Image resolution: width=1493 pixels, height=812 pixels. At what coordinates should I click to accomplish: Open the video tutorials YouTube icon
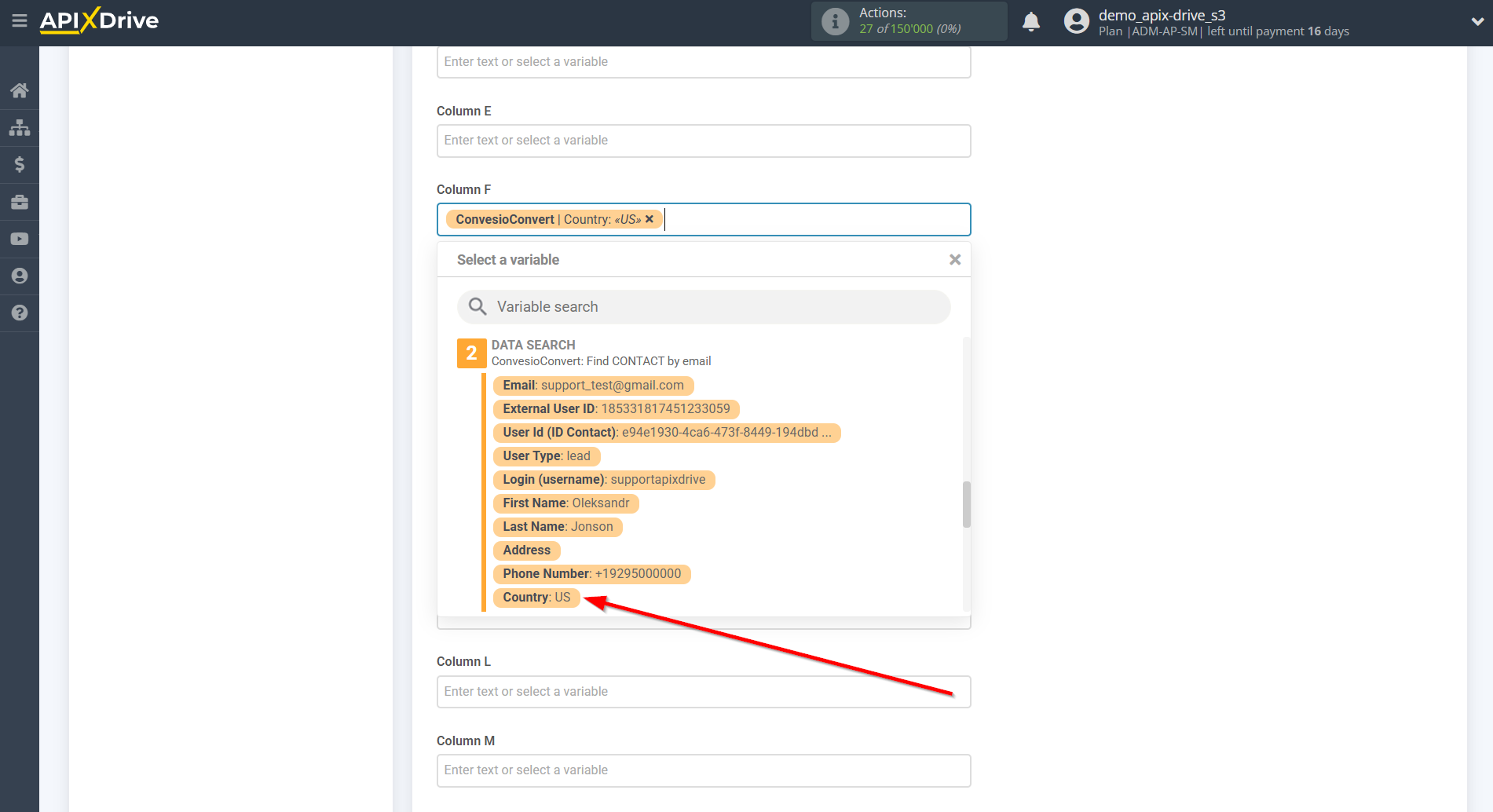[x=20, y=239]
